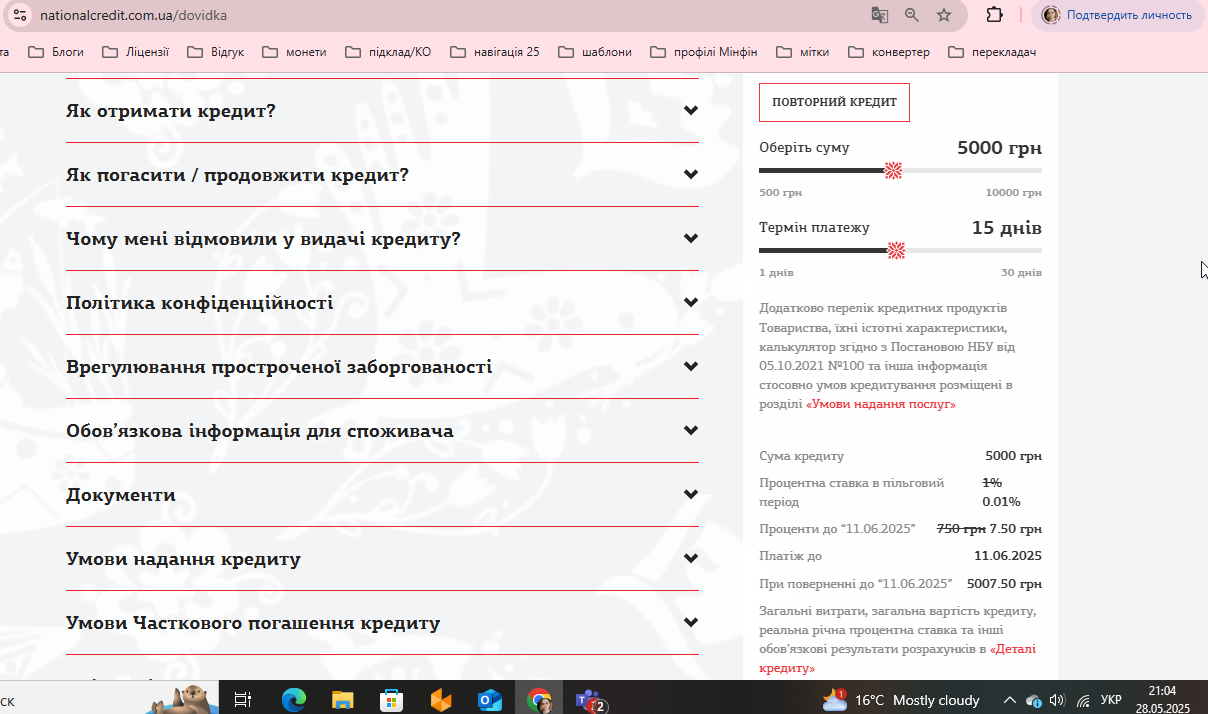This screenshot has height=714, width=1208.
Task: Open the weather widget showing 16°C
Action: click(900, 700)
